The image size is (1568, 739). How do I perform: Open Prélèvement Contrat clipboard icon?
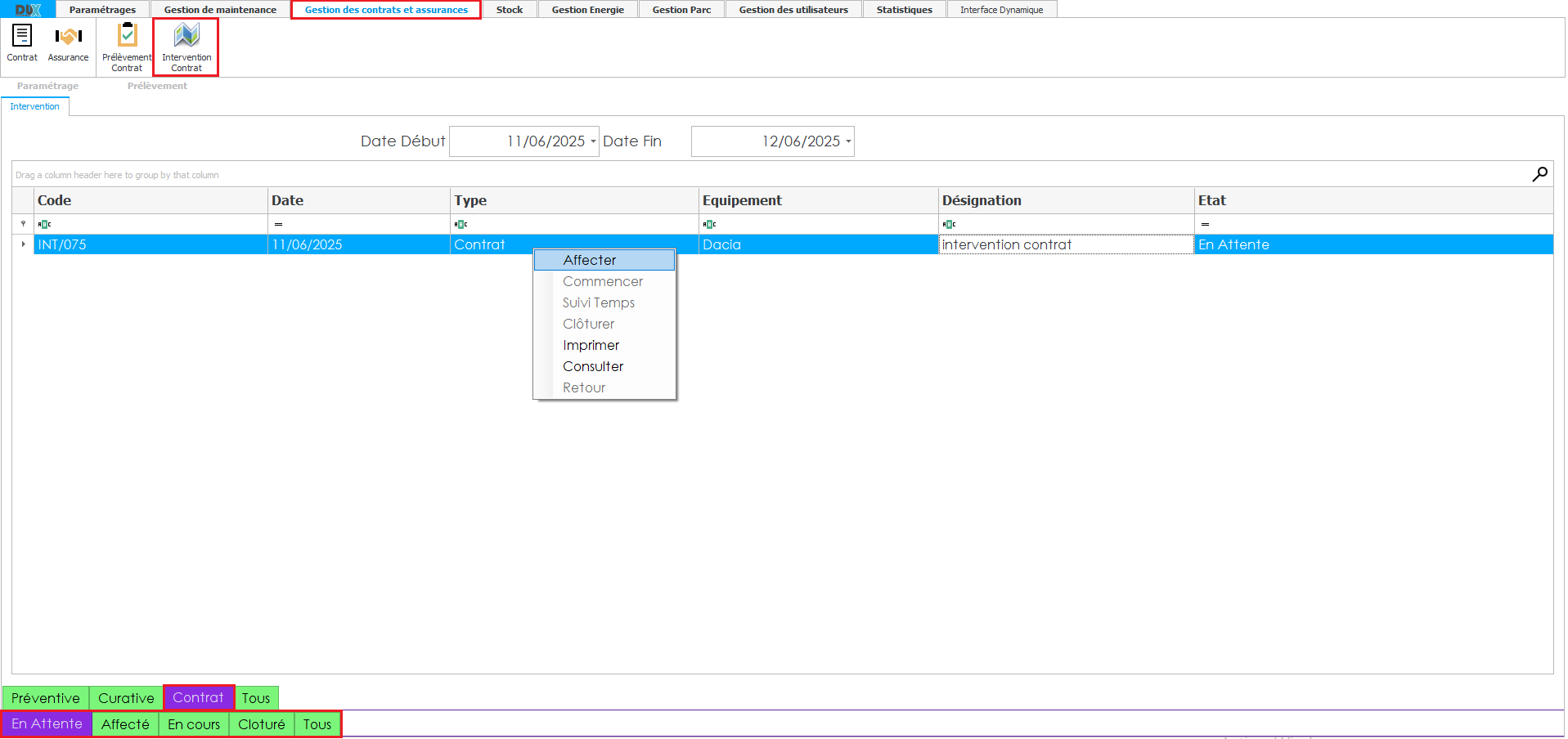pos(127,36)
